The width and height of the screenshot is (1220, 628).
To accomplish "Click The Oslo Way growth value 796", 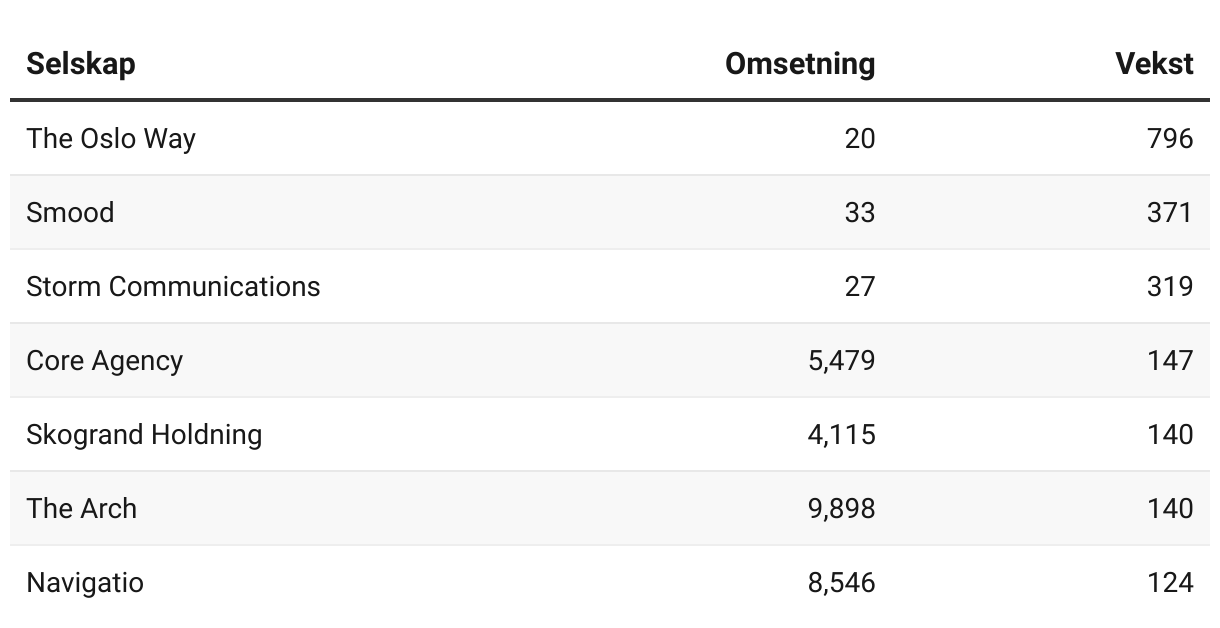I will [1170, 138].
